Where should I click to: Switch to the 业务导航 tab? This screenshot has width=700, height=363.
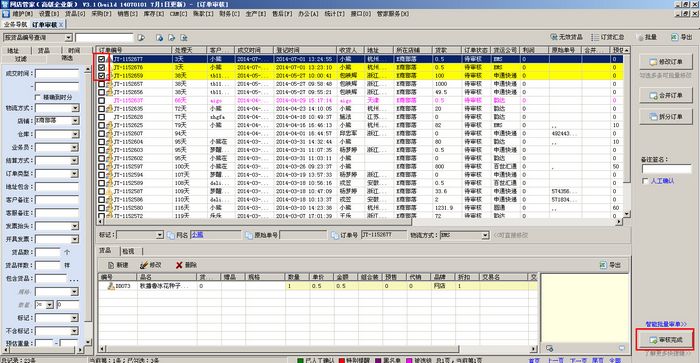pyautogui.click(x=15, y=25)
